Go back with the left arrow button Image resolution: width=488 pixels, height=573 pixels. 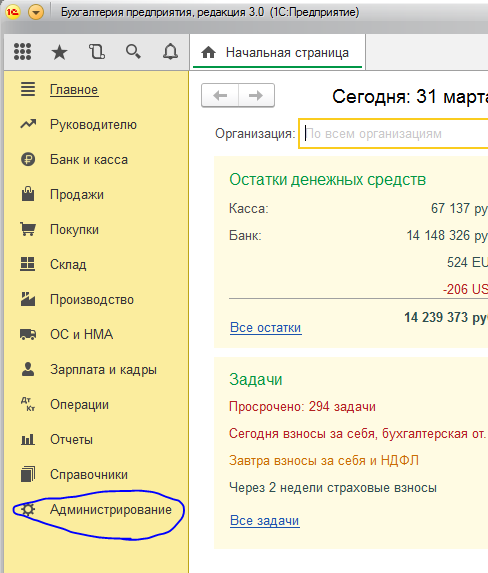220,95
